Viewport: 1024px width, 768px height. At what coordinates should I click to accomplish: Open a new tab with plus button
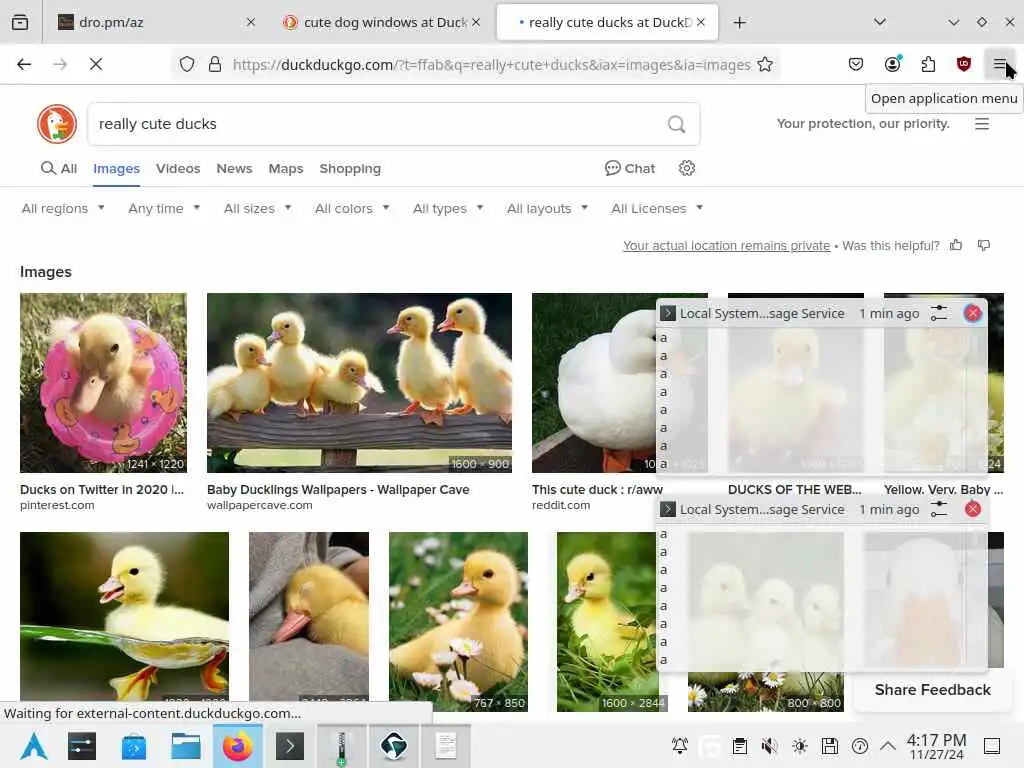coord(739,22)
